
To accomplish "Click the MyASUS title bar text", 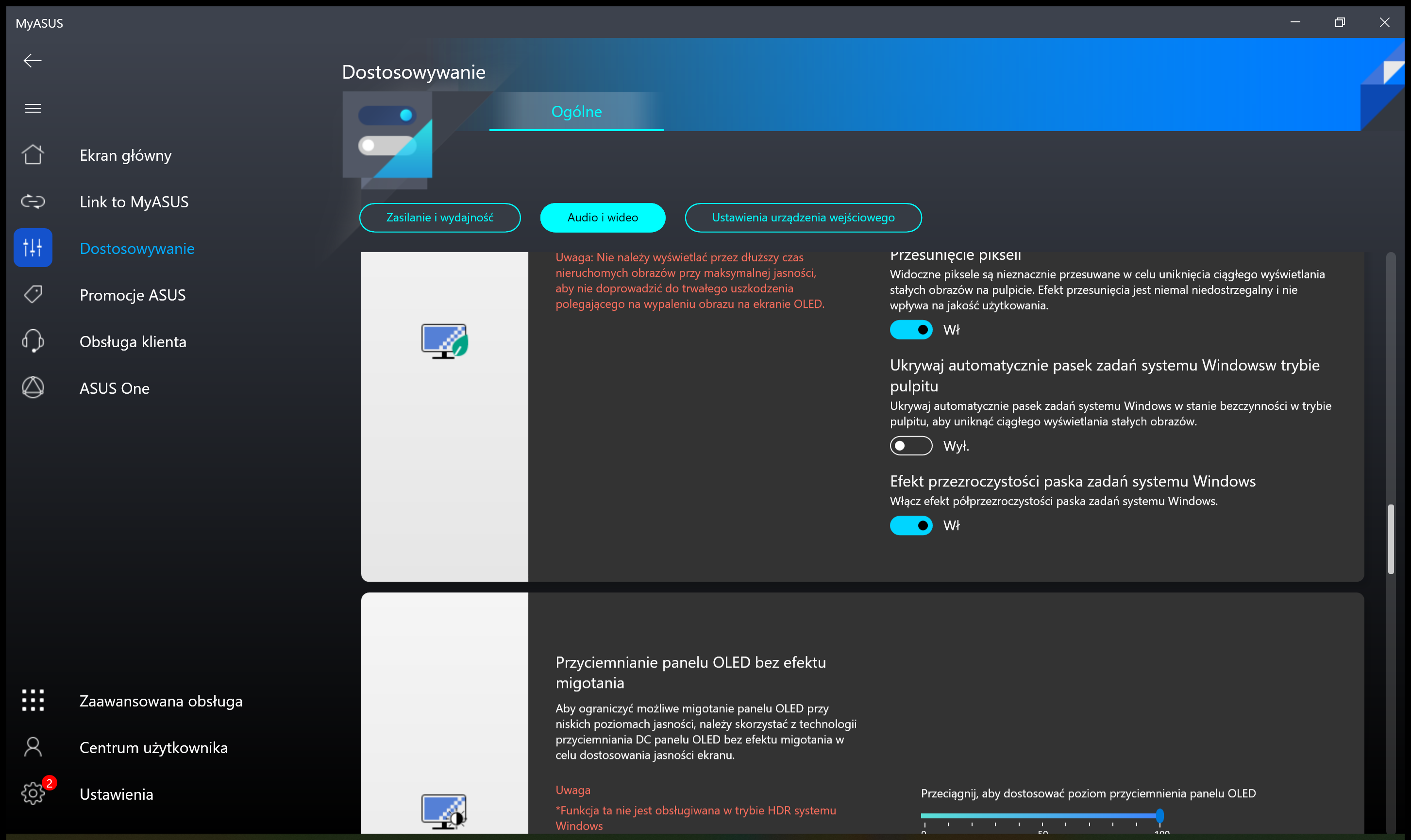I will coord(39,23).
